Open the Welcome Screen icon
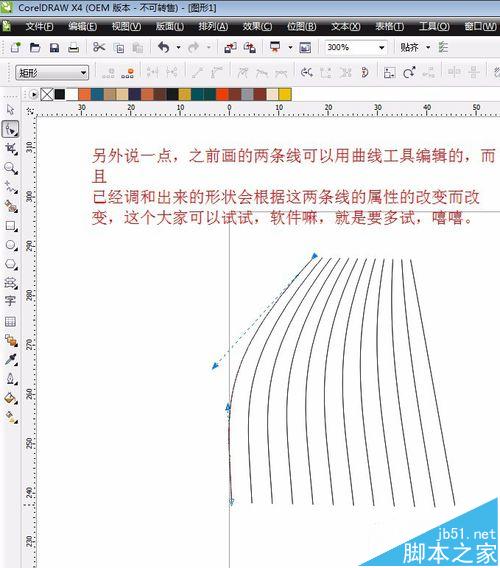The width and height of the screenshot is (500, 568). click(305, 47)
